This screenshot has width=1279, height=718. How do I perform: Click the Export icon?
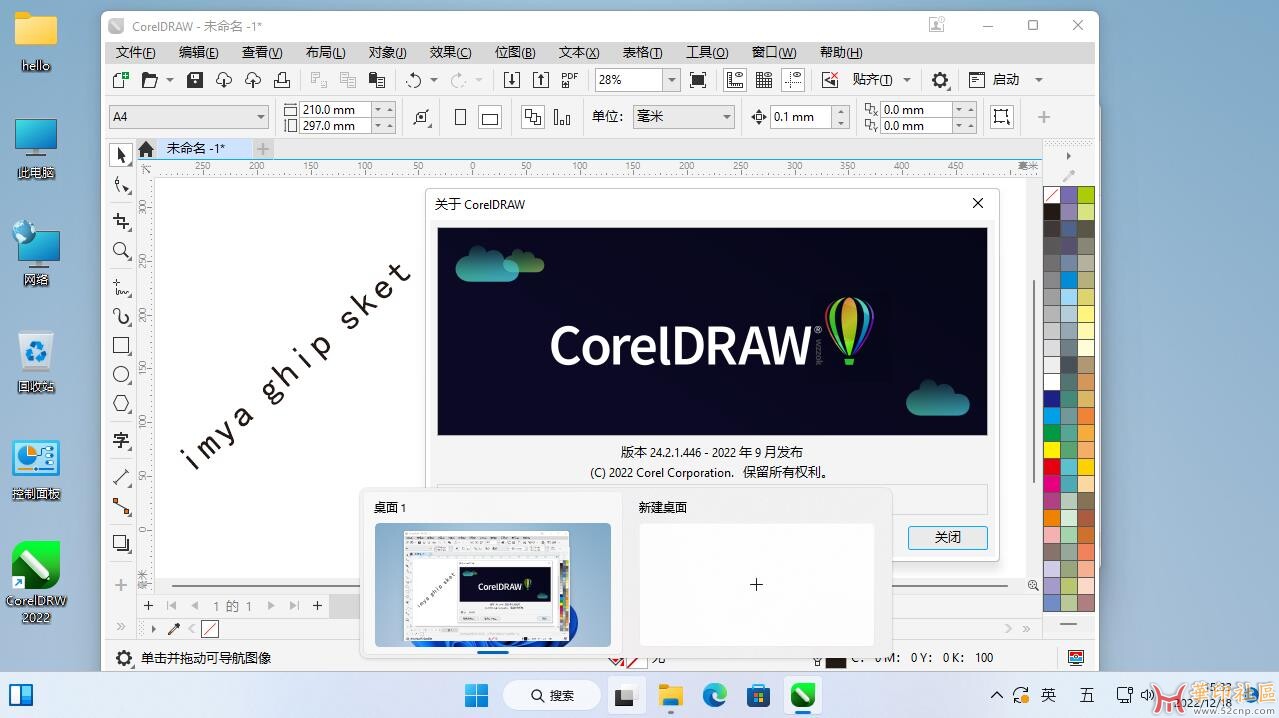tap(541, 80)
